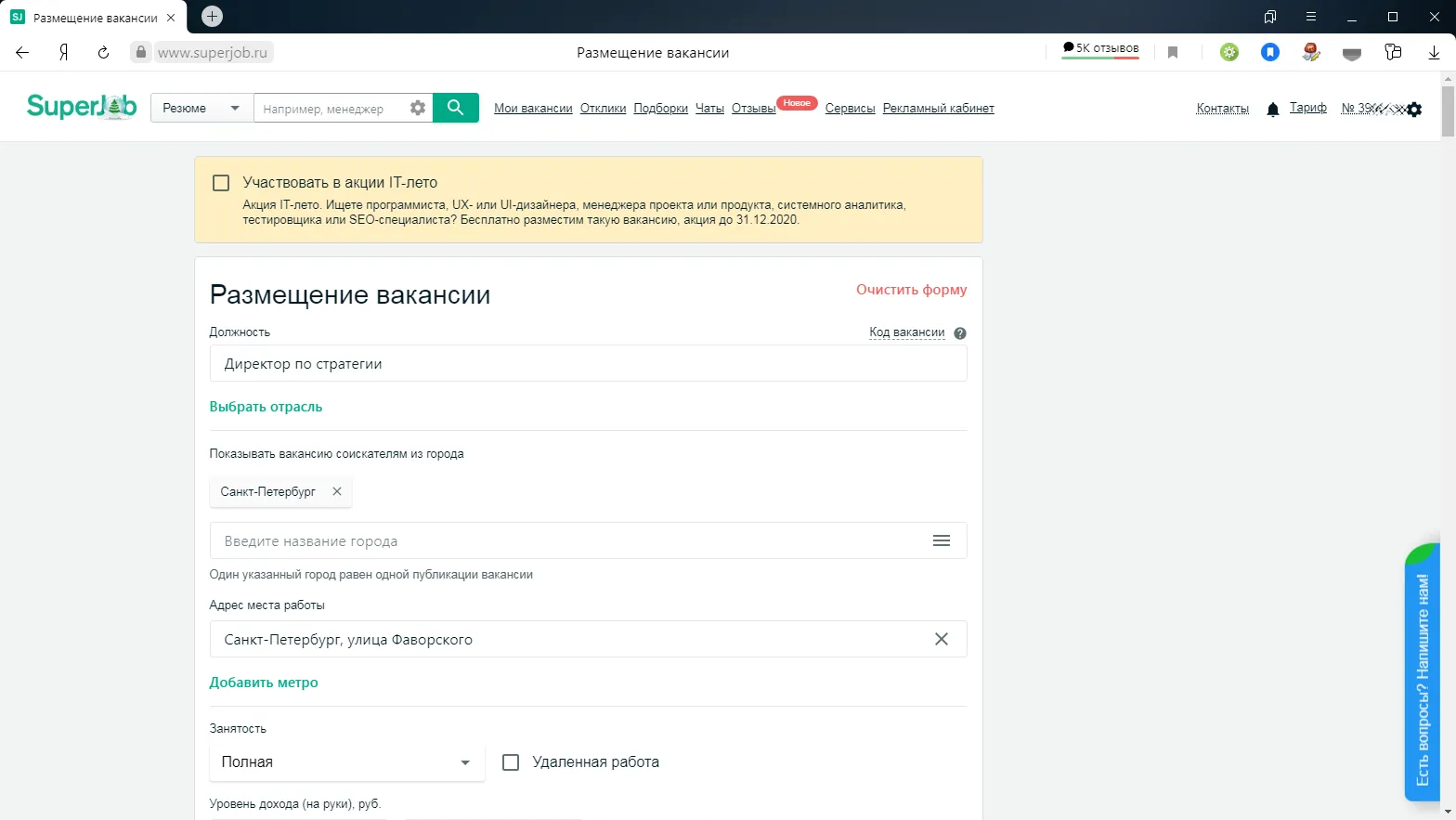Open account settings gear in the header

coord(1414,110)
